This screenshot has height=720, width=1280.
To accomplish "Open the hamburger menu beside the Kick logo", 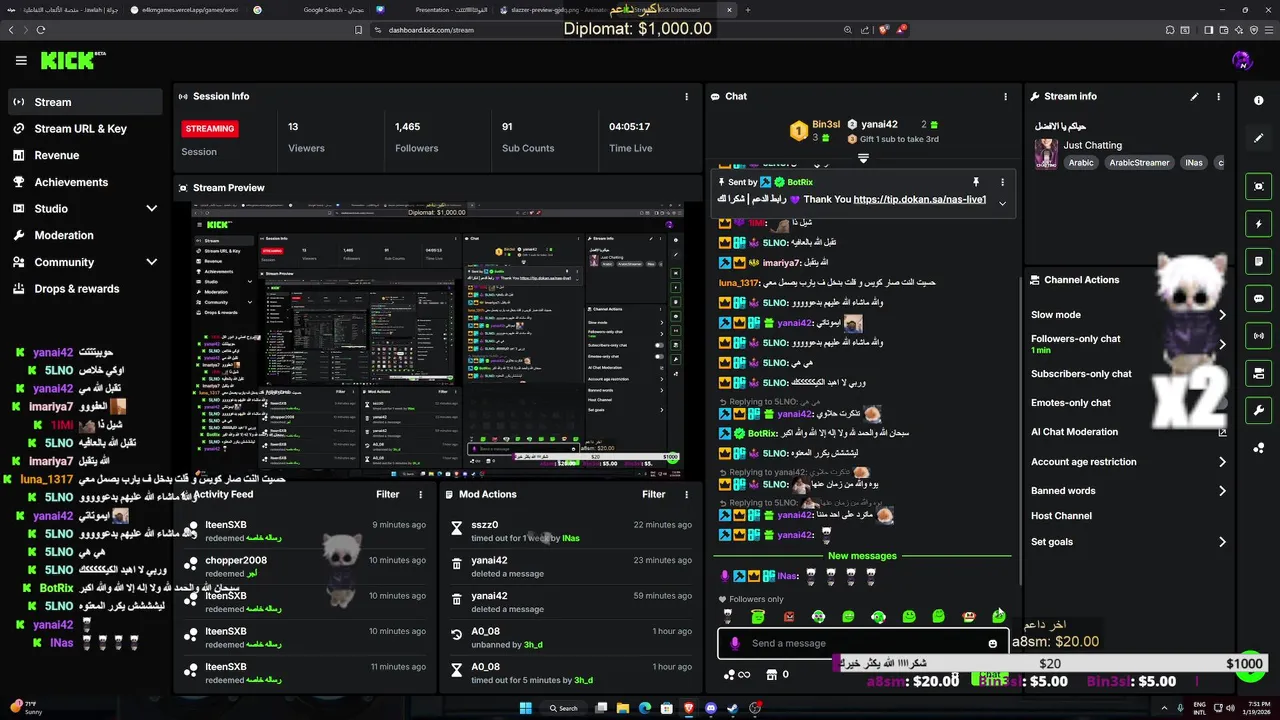I will [x=21, y=61].
